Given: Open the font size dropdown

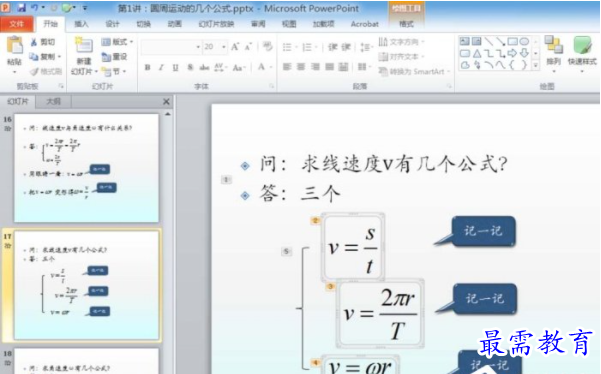Looking at the screenshot, I should (x=224, y=47).
